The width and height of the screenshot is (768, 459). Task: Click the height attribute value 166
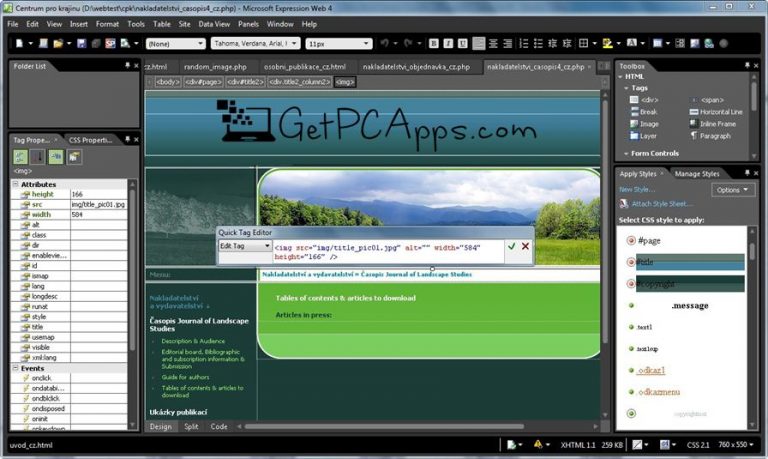(98, 194)
